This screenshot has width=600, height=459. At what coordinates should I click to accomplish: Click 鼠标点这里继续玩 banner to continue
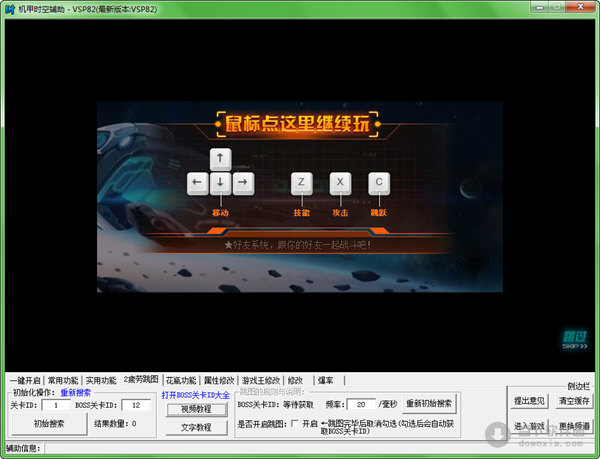[x=297, y=124]
